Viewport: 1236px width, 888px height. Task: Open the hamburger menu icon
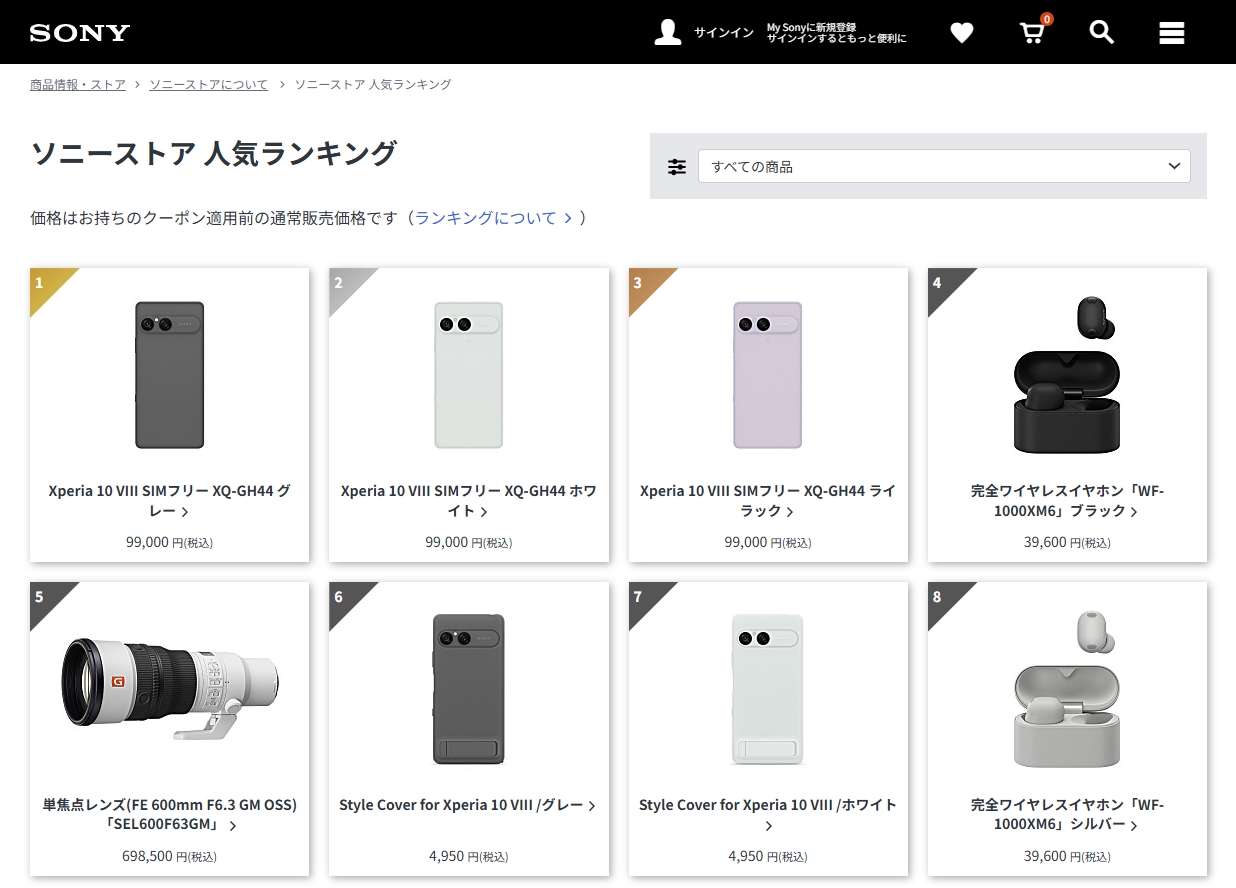pos(1172,33)
